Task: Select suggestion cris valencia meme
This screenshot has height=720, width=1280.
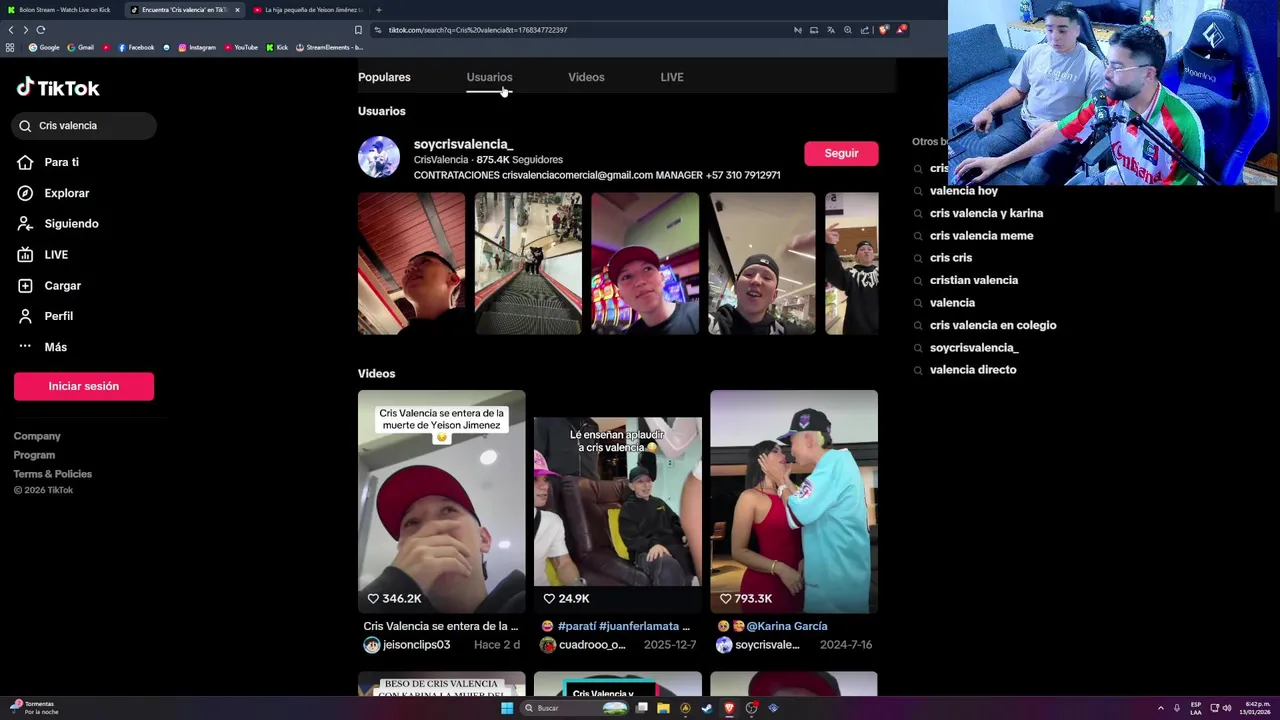Action: pos(981,236)
